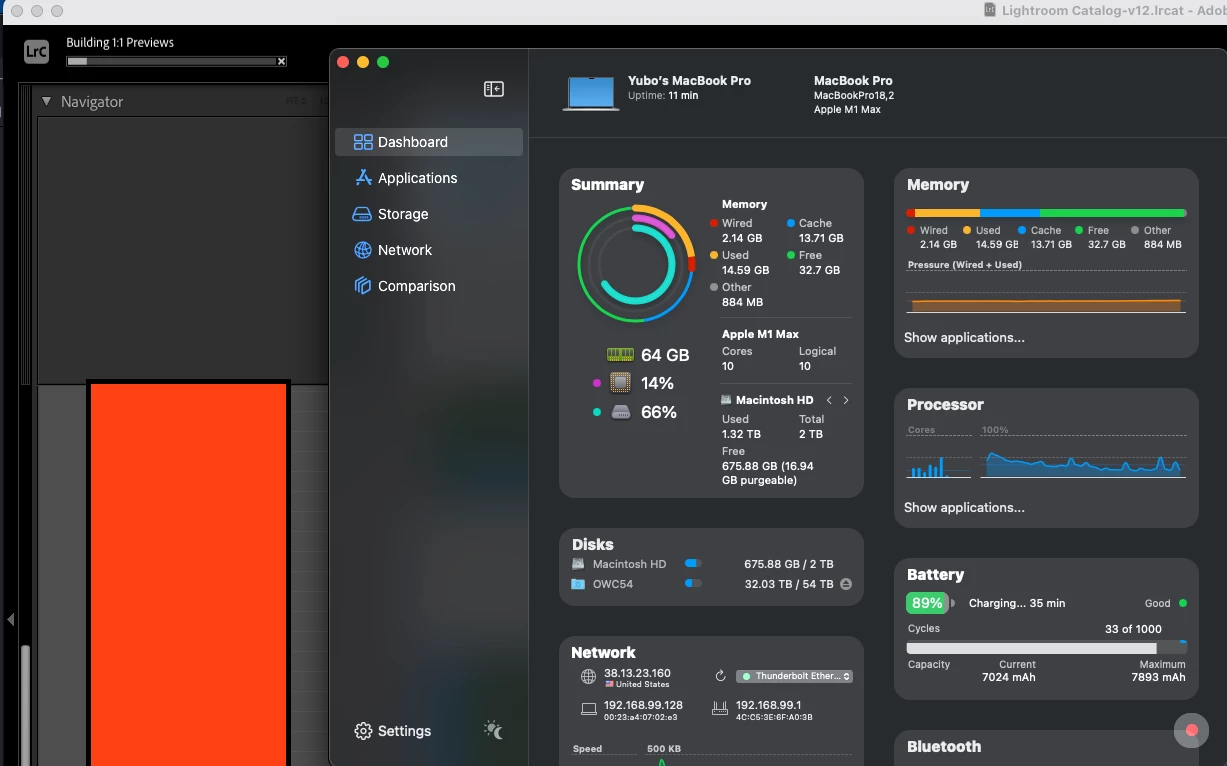Viewport: 1227px width, 766px height.
Task: Show applications under the Memory pressure graph
Action: [964, 338]
